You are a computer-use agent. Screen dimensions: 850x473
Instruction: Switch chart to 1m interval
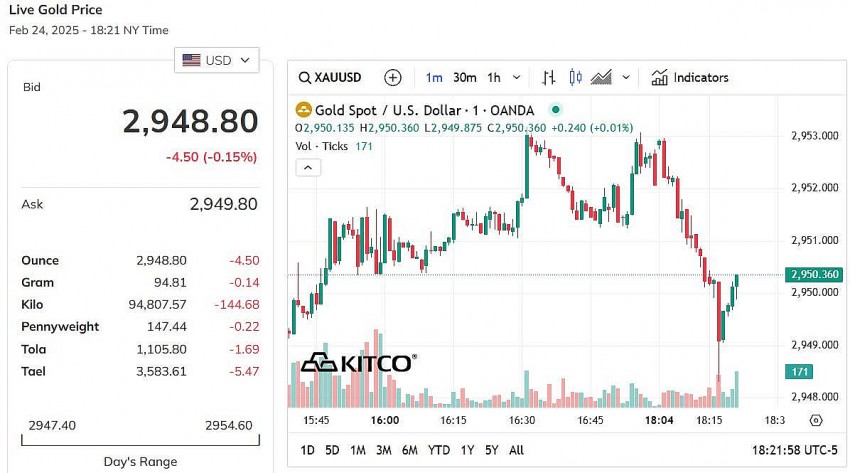tap(434, 77)
